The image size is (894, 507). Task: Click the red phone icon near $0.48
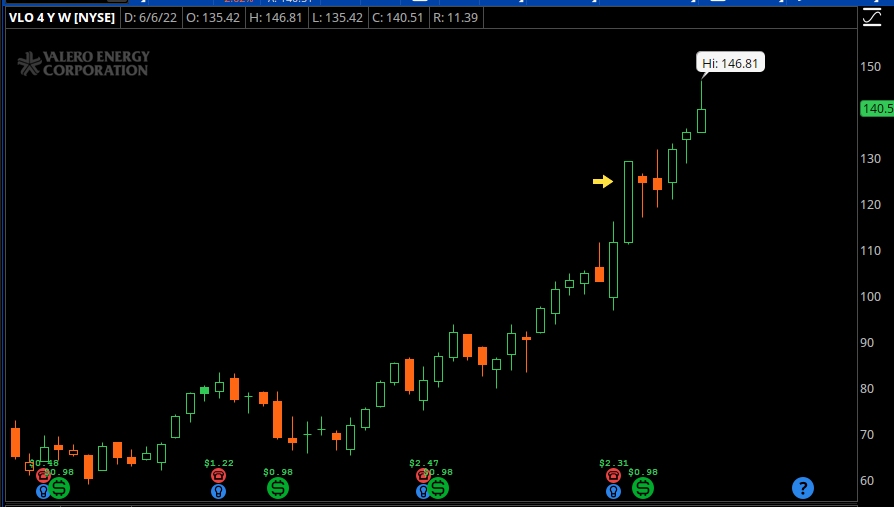(x=43, y=475)
